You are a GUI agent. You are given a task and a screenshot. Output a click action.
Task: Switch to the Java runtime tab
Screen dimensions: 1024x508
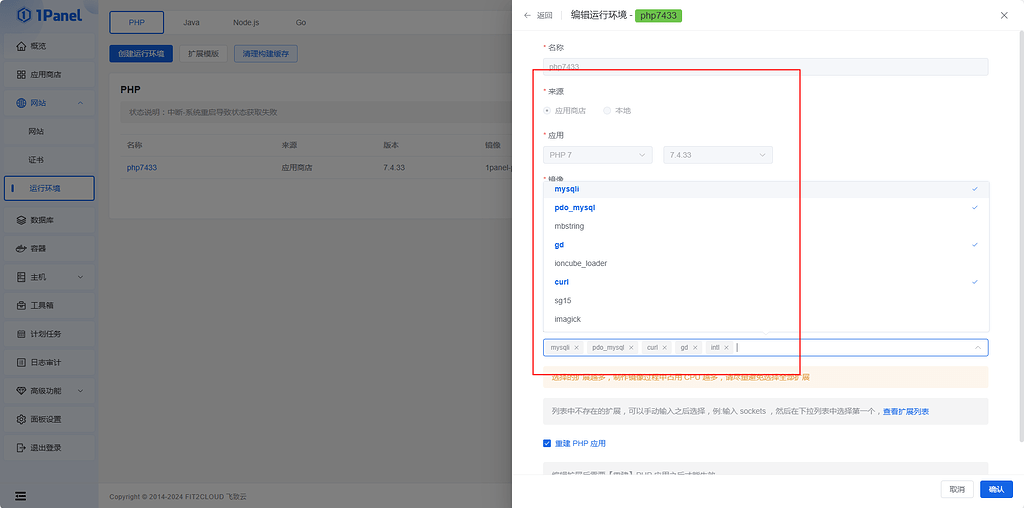pyautogui.click(x=191, y=22)
